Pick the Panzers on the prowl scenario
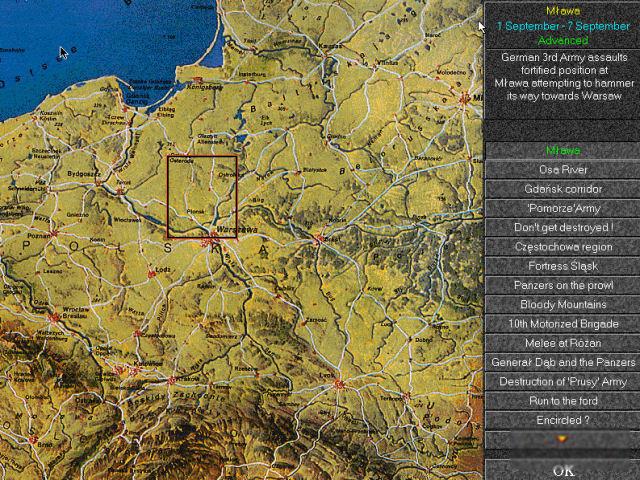 pyautogui.click(x=563, y=285)
